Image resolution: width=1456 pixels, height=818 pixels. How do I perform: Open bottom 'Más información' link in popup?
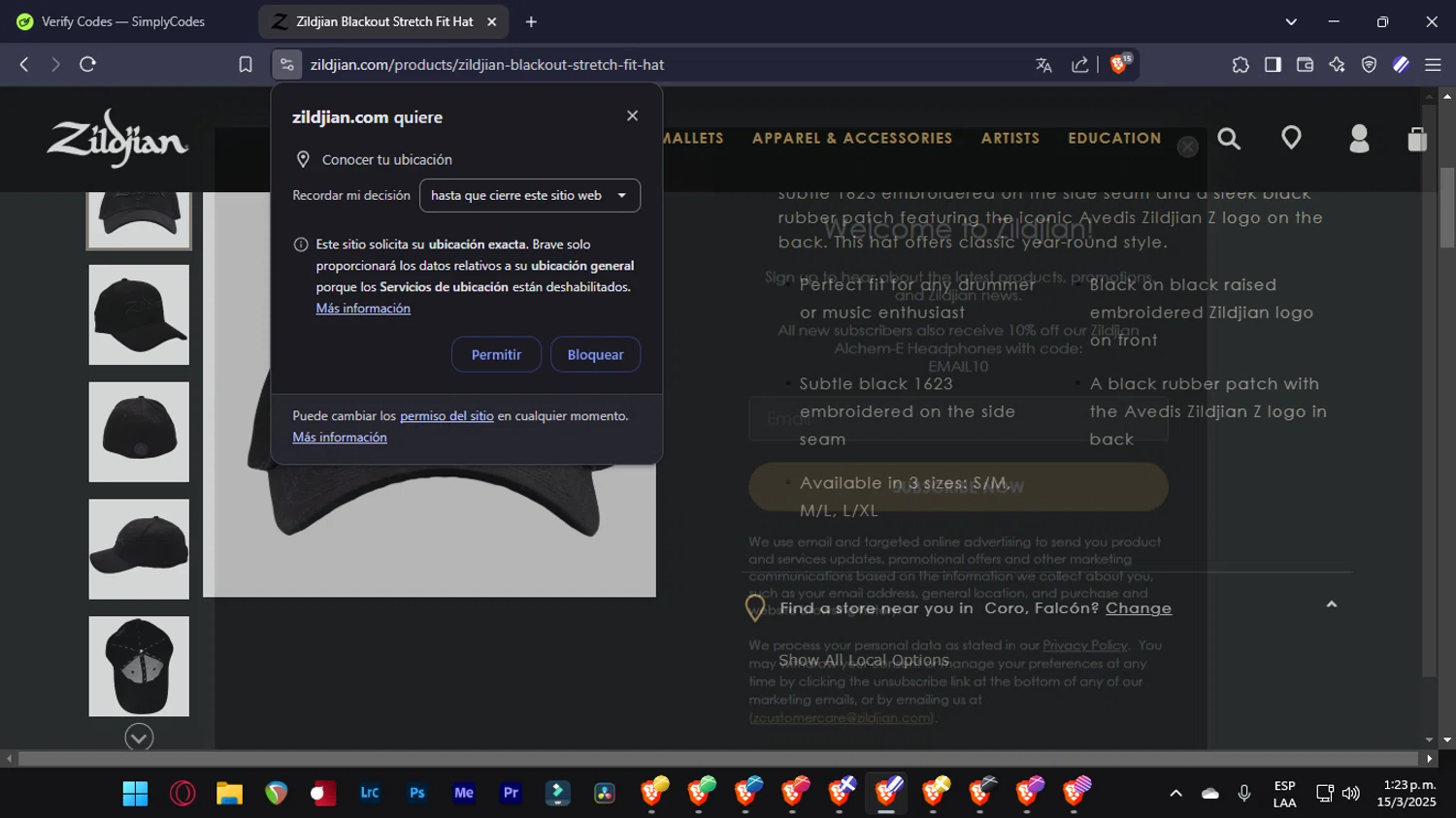[340, 437]
